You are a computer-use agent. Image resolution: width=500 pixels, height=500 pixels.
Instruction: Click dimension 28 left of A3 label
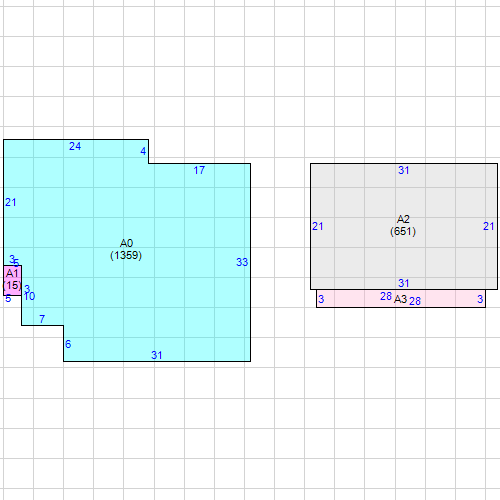click(386, 296)
